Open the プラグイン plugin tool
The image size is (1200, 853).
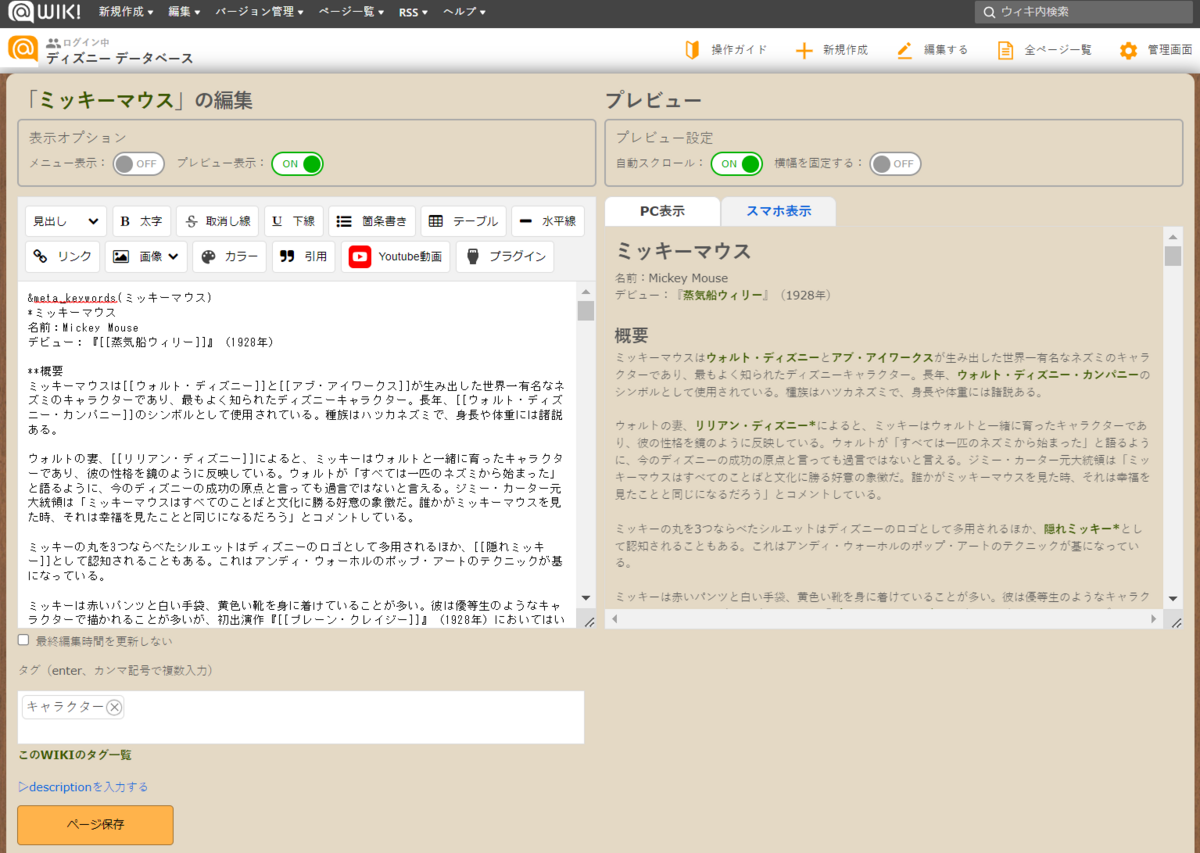[506, 257]
